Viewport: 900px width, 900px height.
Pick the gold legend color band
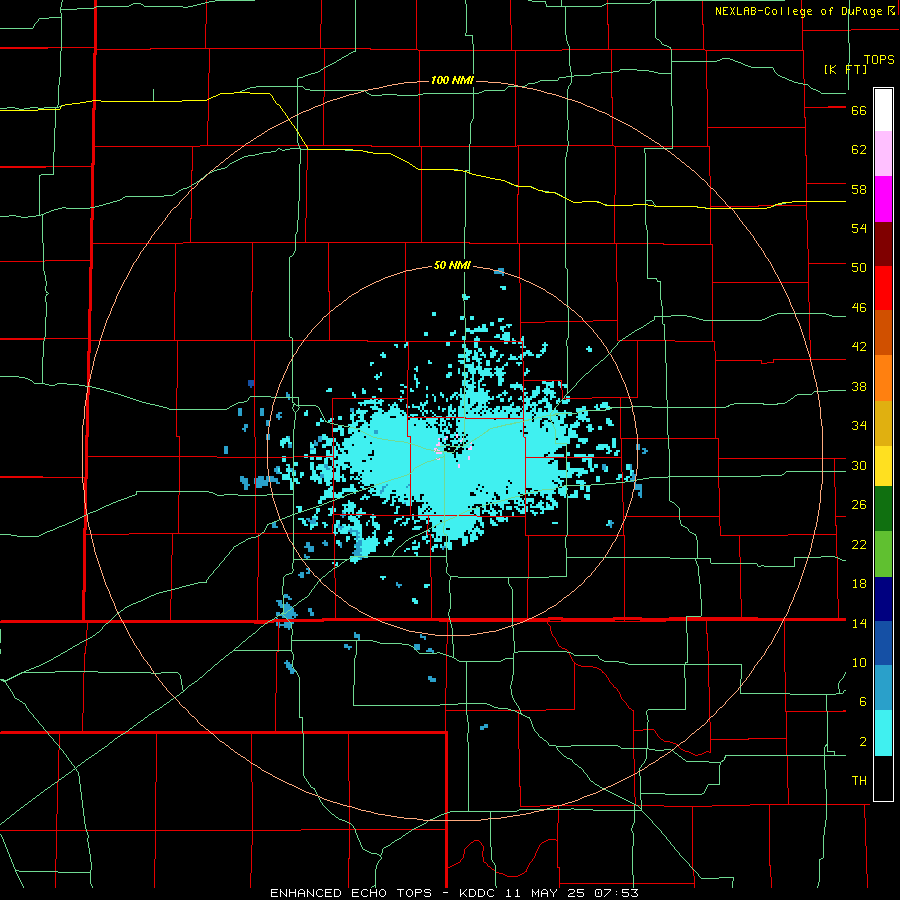click(x=883, y=423)
